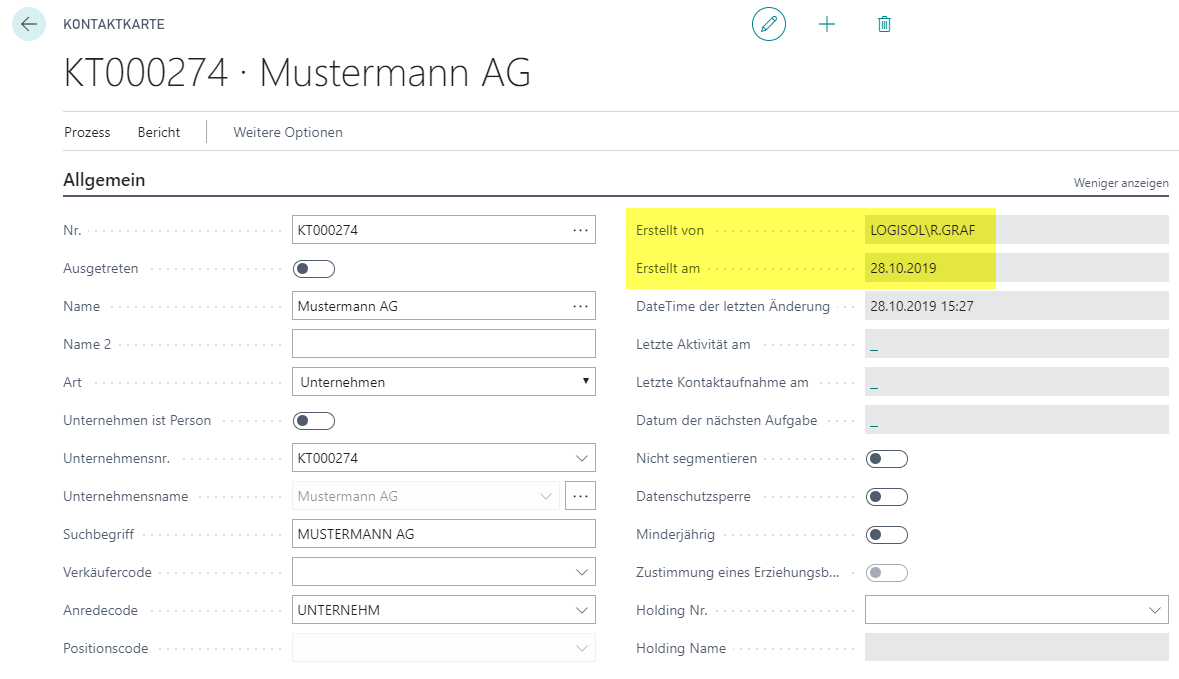Click Erstellt von value LOGISOL\R.GRAF
Viewport: 1179px width, 679px height.
(1017, 230)
